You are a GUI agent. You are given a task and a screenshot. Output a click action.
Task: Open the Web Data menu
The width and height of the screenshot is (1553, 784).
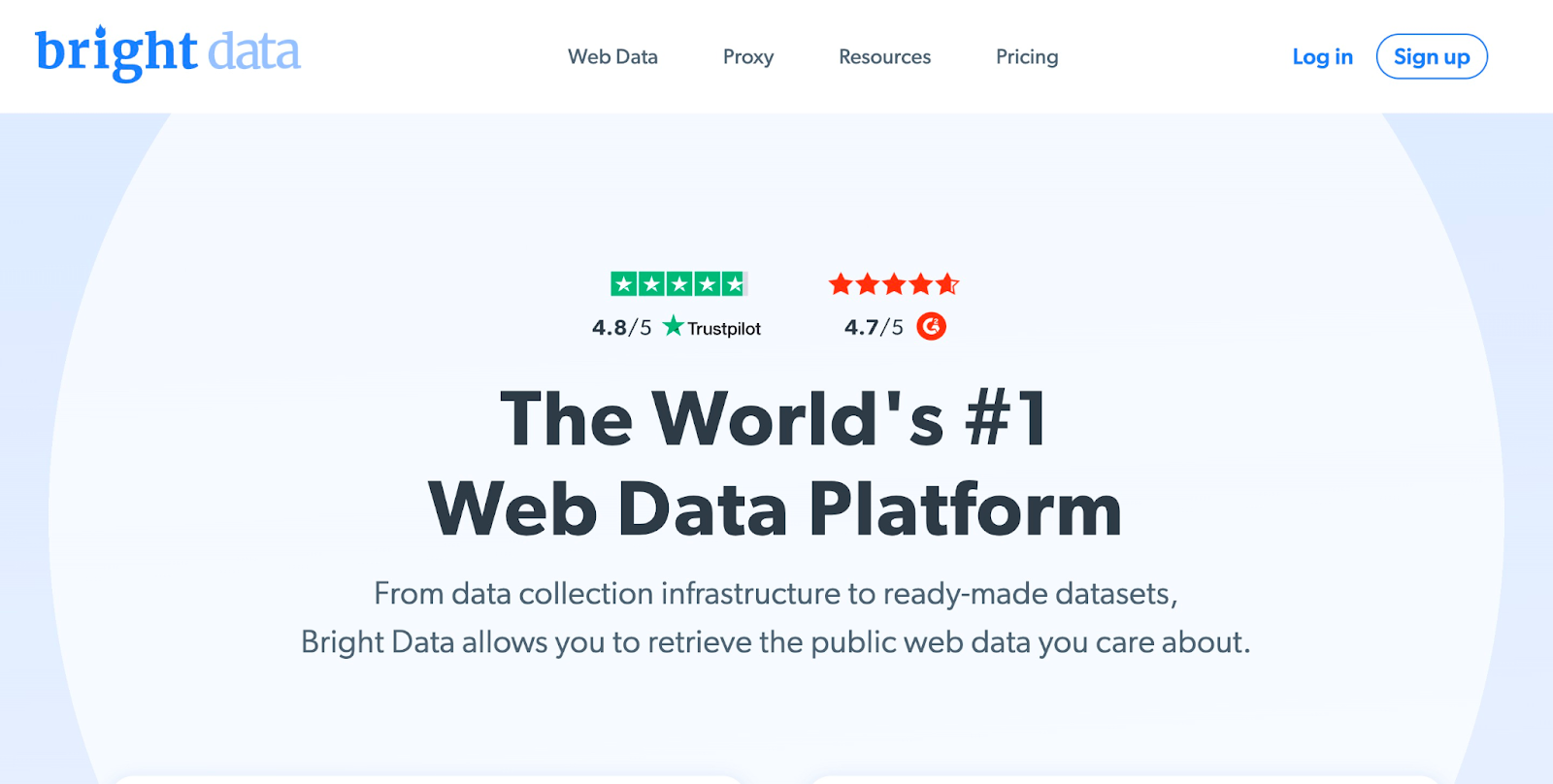tap(612, 57)
